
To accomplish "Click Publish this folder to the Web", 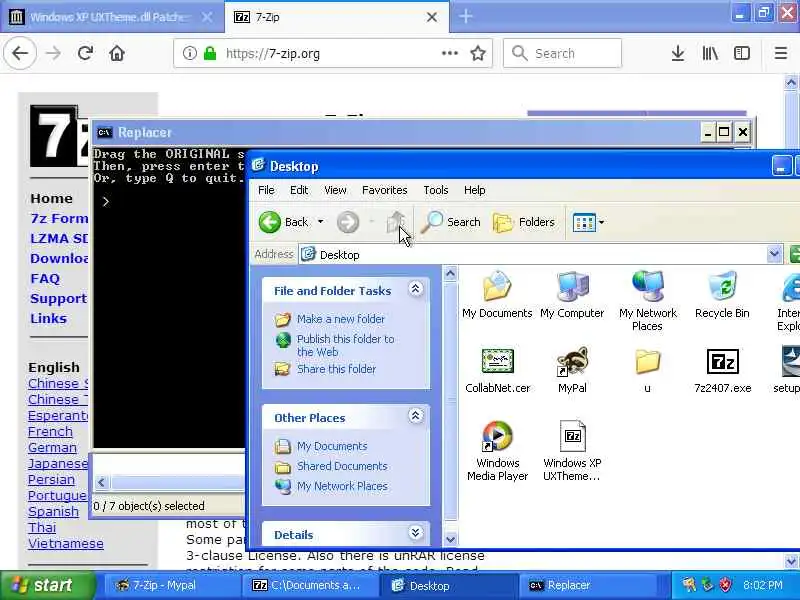I will click(x=345, y=345).
